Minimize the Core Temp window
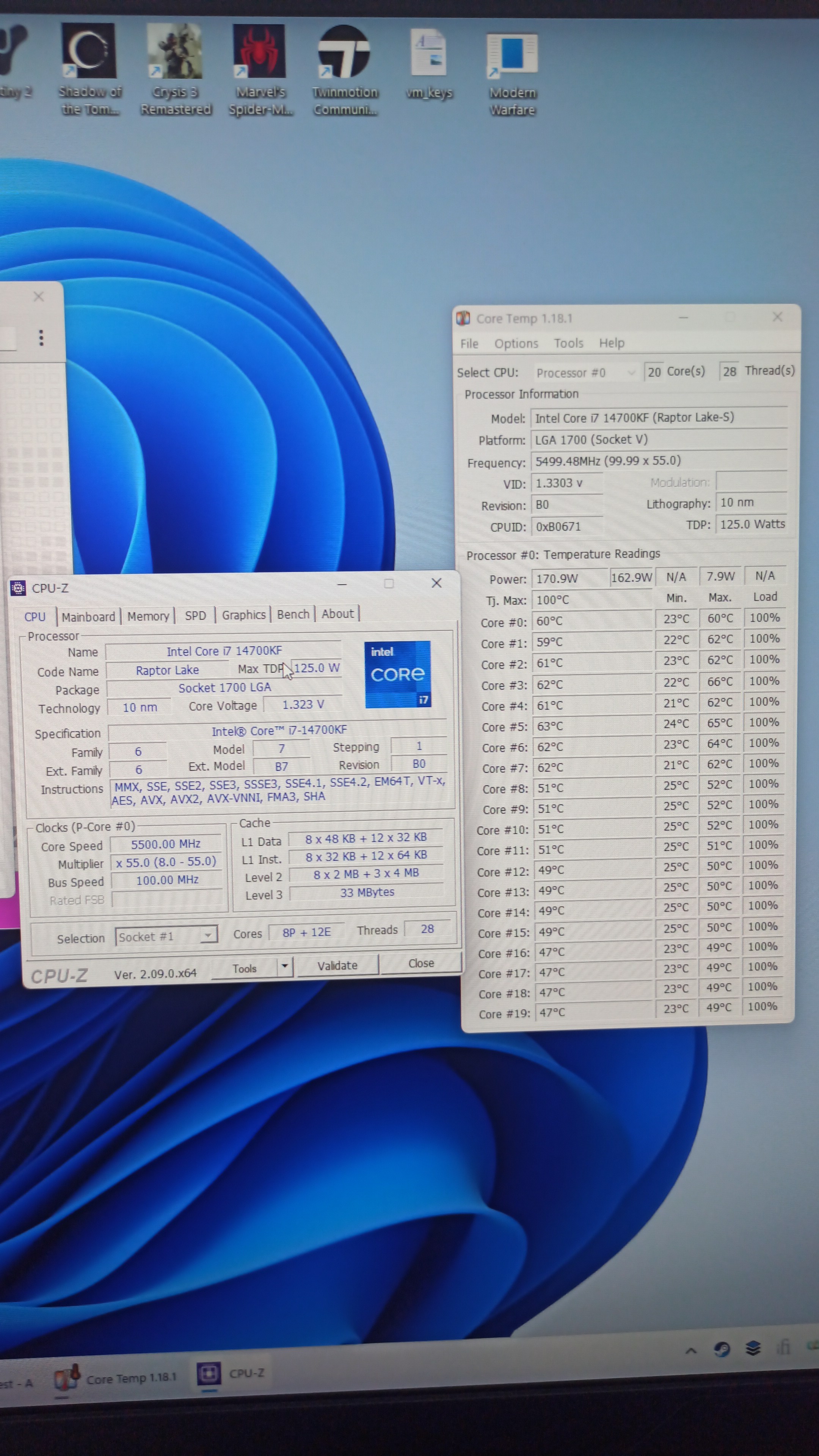Image resolution: width=819 pixels, height=1456 pixels. (x=683, y=318)
